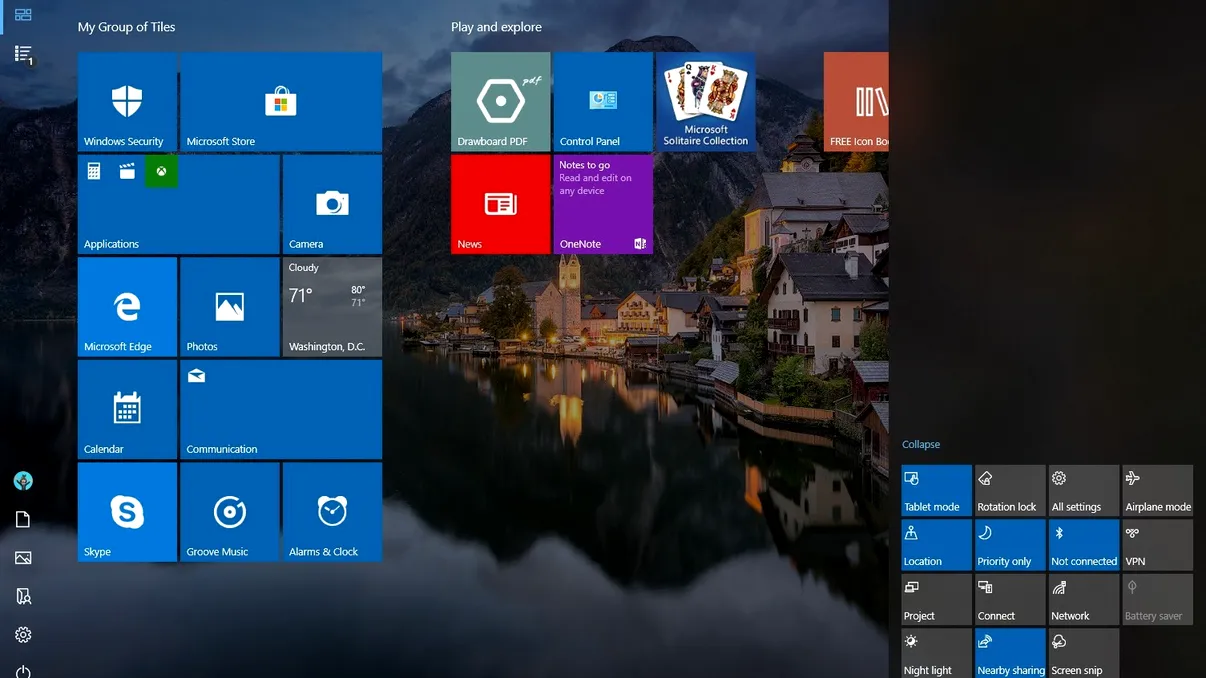Start Microsoft Solitaire Collection

pyautogui.click(x=705, y=100)
